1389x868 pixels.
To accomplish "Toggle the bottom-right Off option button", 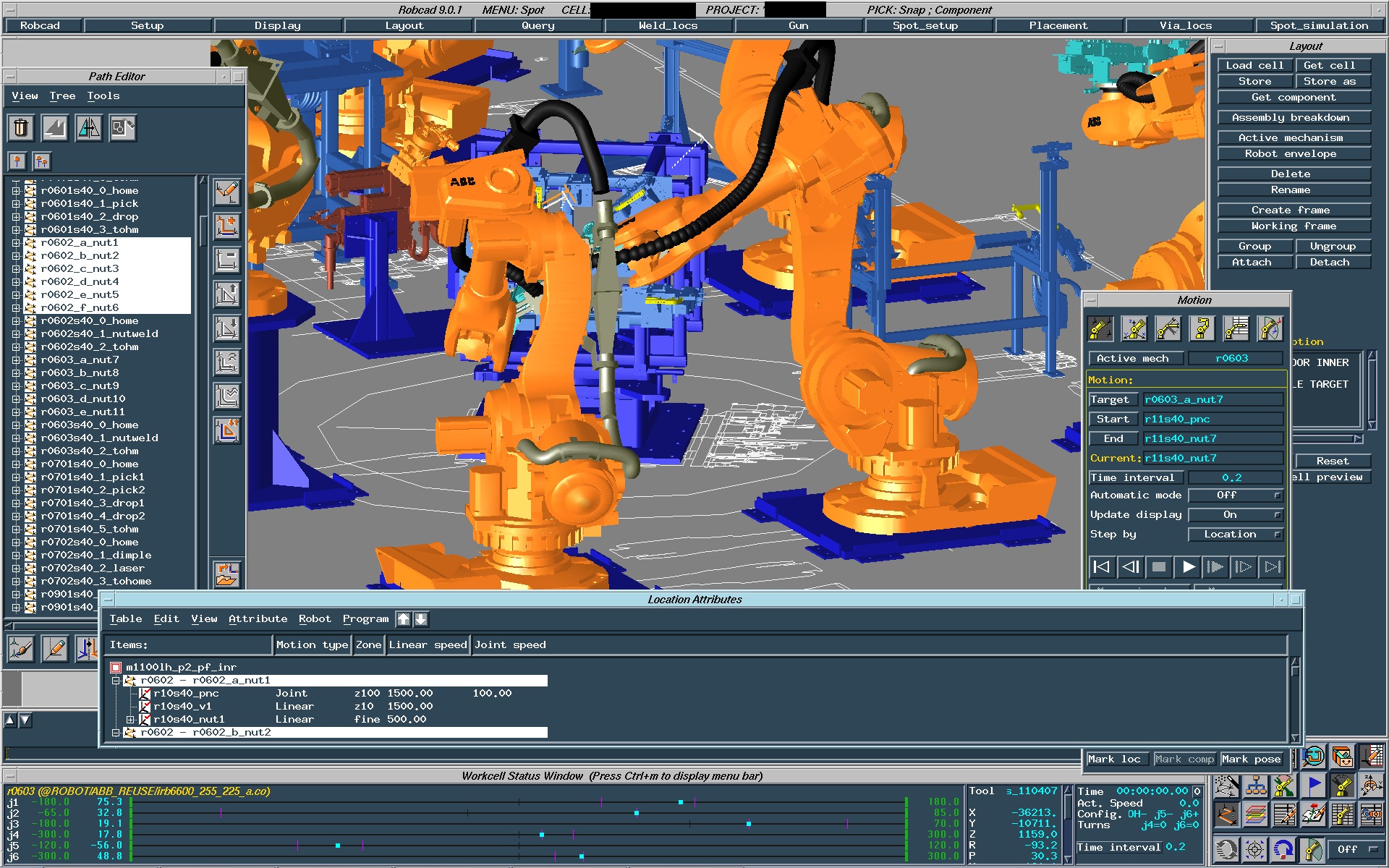I will click(1356, 849).
